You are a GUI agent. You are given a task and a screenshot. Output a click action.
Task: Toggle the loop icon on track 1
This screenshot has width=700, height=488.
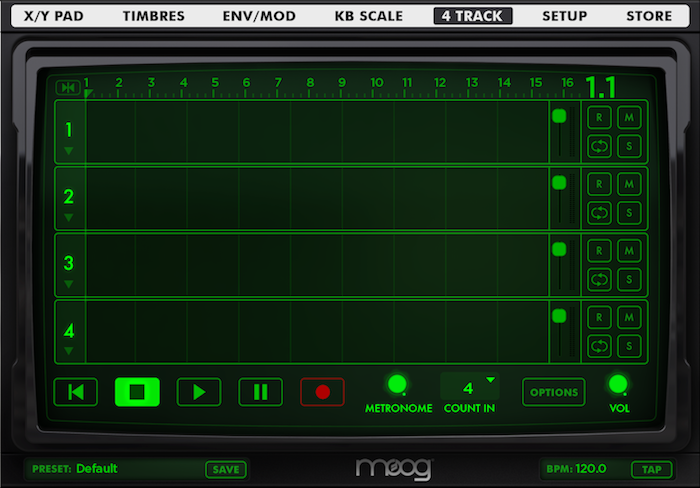[599, 146]
